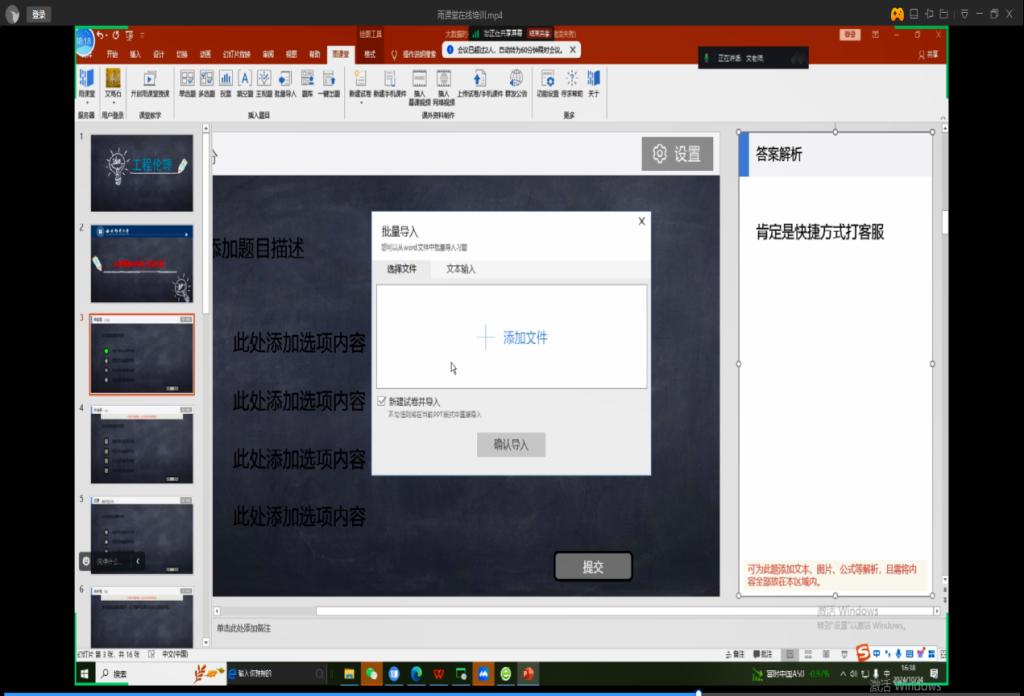
Task: Click the 备注 notes button in status bar
Action: (735, 654)
